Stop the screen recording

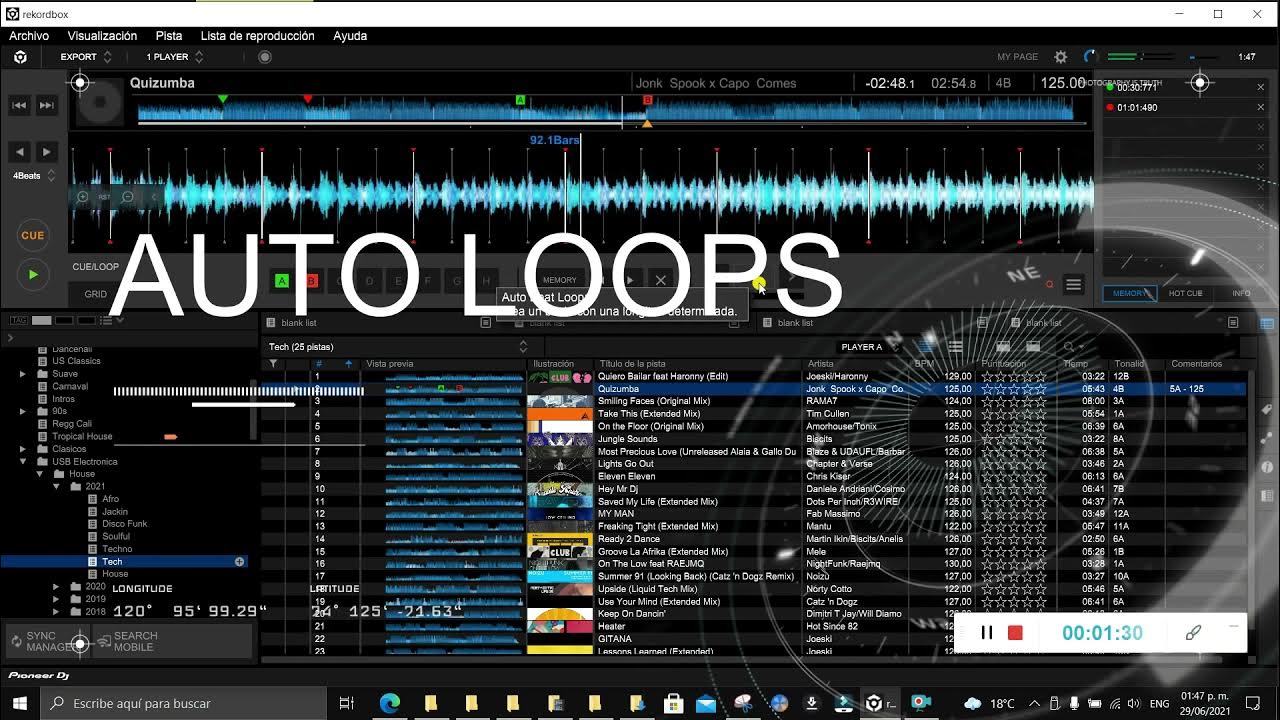[x=1015, y=632]
